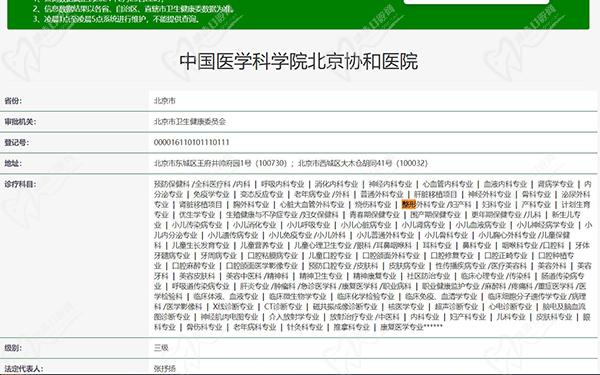Click the 口腔麻醉专业 entry
The height and width of the screenshot is (375, 600).
[193, 266]
